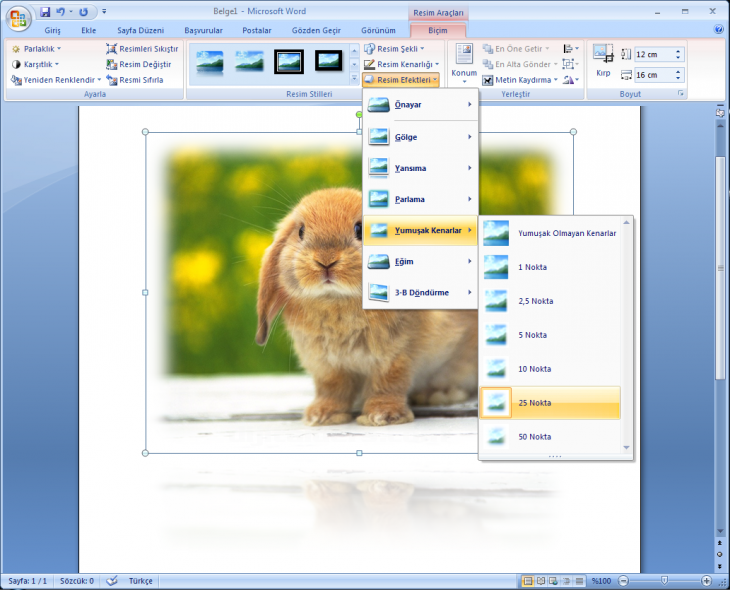Screen dimensions: 730x590
Task: Open the Başvurular tab
Action: 203,30
